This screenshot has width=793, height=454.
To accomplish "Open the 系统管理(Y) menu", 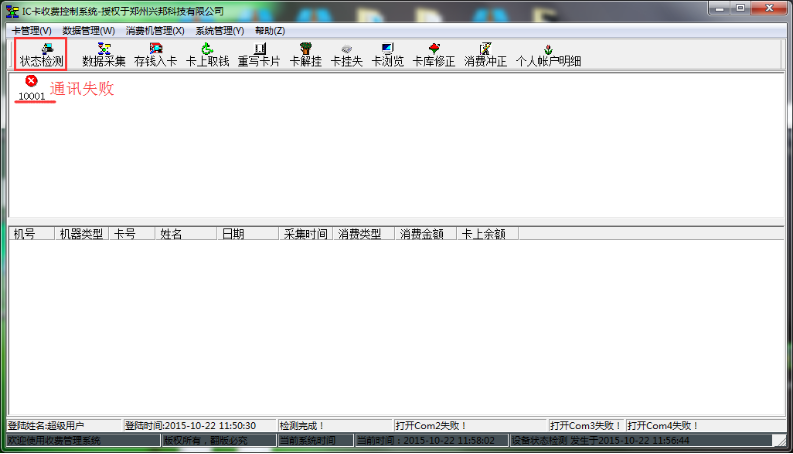I will (x=219, y=31).
